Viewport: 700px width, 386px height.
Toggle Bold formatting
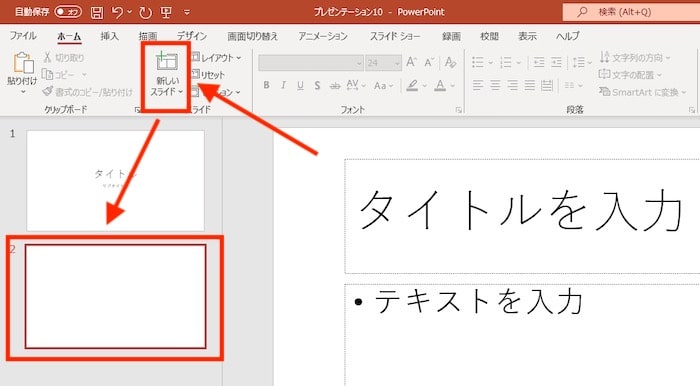[x=266, y=85]
